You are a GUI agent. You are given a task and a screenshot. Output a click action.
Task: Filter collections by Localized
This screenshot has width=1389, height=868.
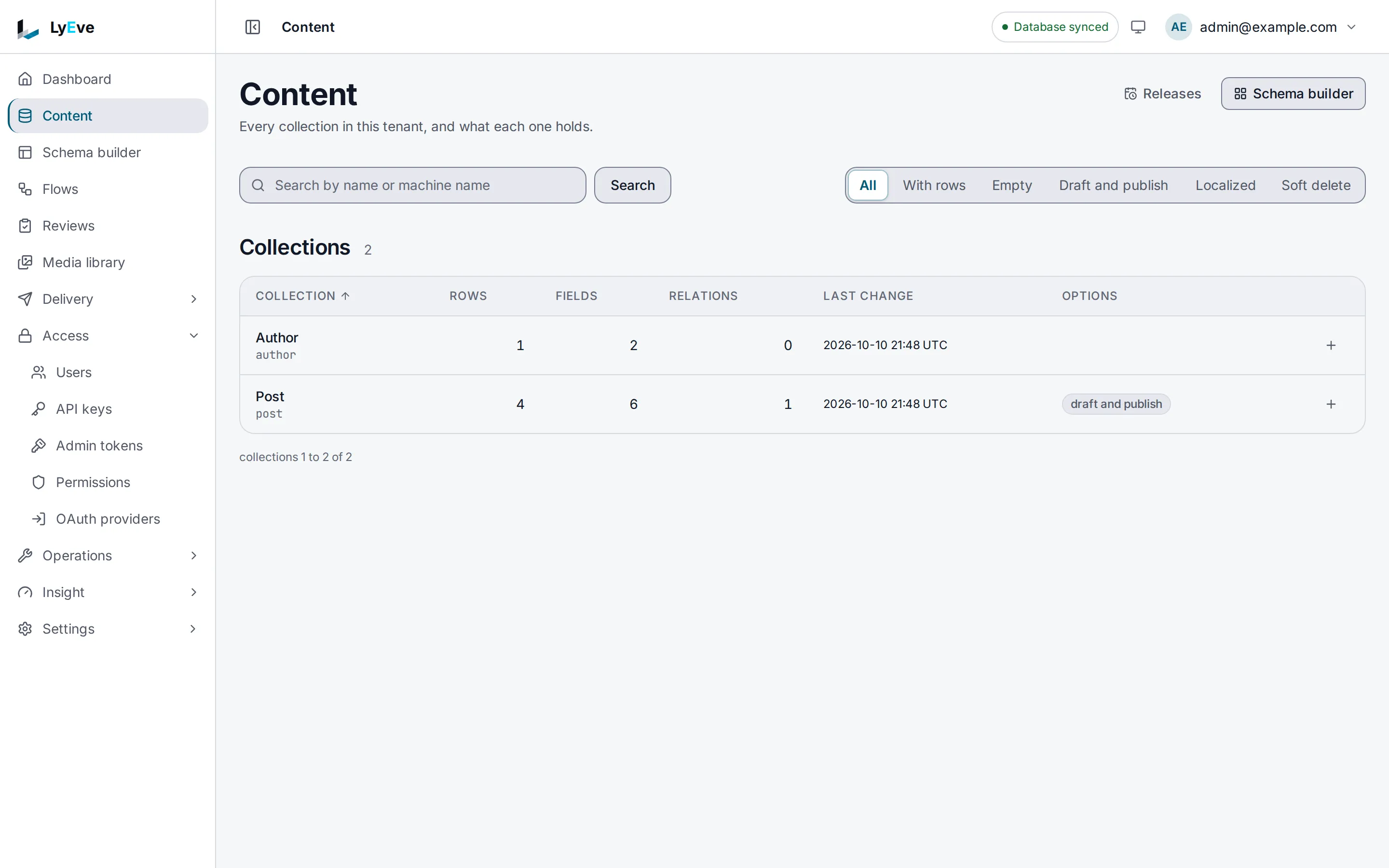pos(1226,186)
